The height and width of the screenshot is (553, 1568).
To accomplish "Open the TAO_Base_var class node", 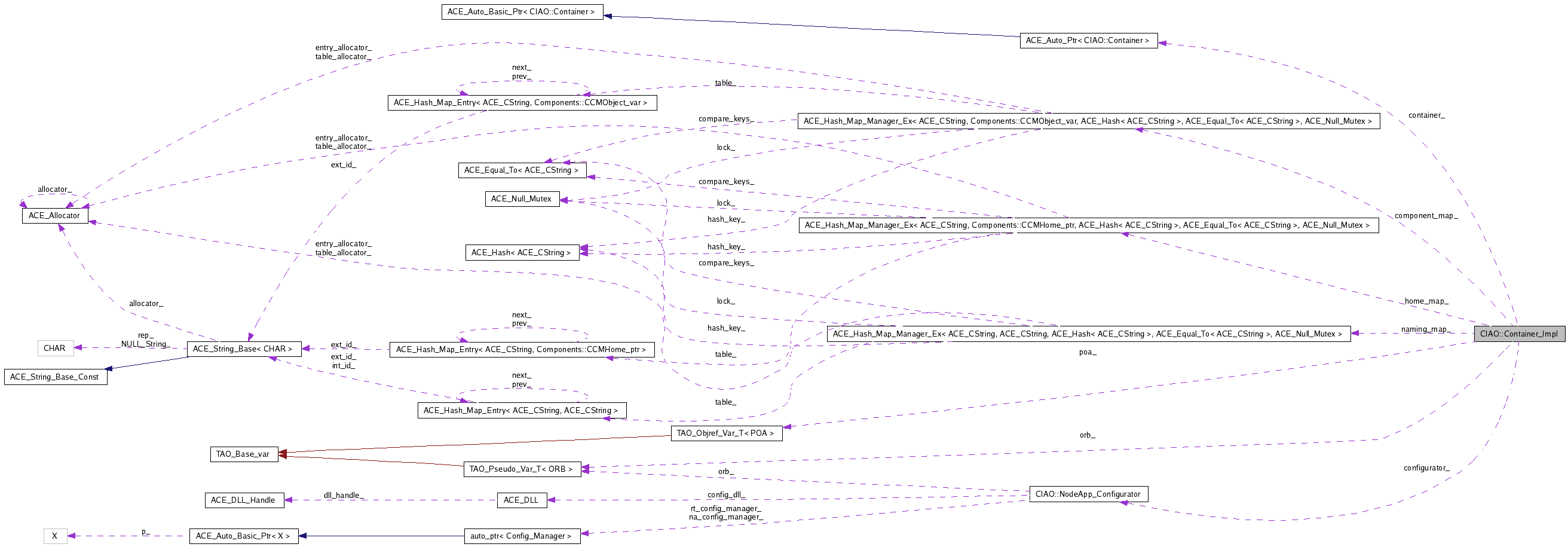I will tap(243, 454).
